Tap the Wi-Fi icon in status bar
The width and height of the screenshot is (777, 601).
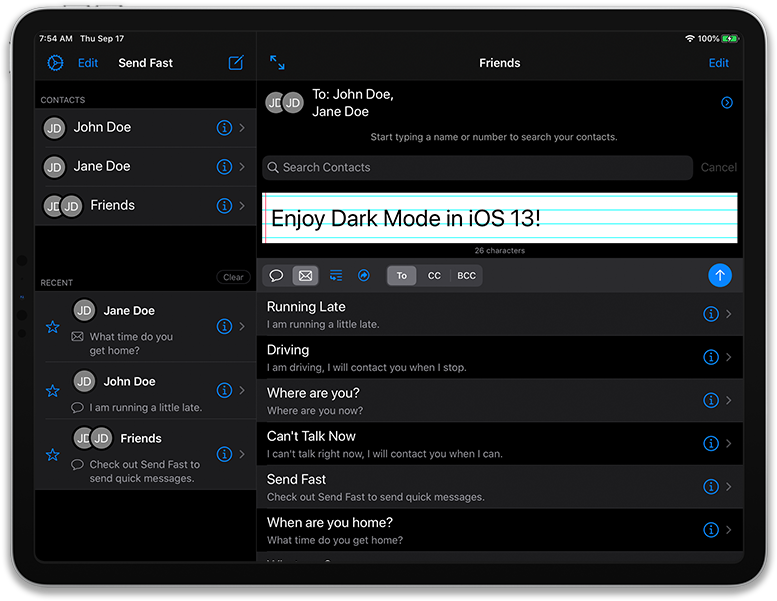pyautogui.click(x=689, y=39)
